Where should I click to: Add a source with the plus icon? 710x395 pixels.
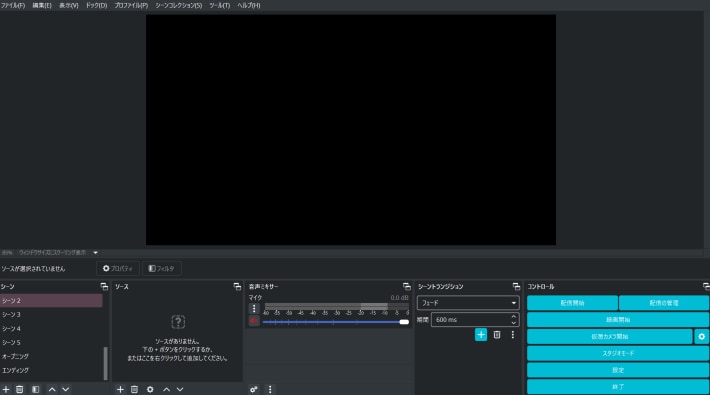coord(120,389)
